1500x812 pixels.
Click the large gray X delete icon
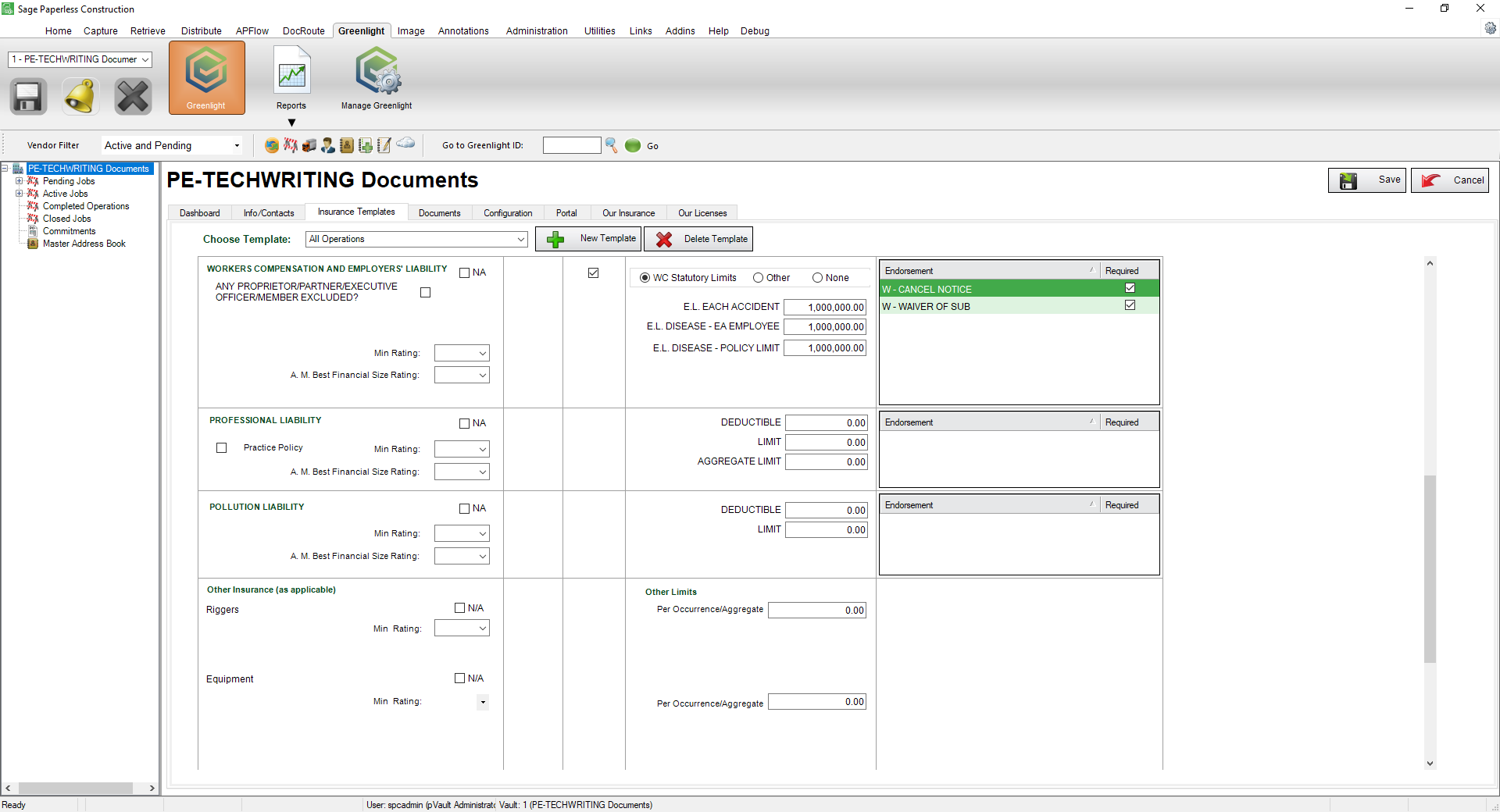pos(133,97)
